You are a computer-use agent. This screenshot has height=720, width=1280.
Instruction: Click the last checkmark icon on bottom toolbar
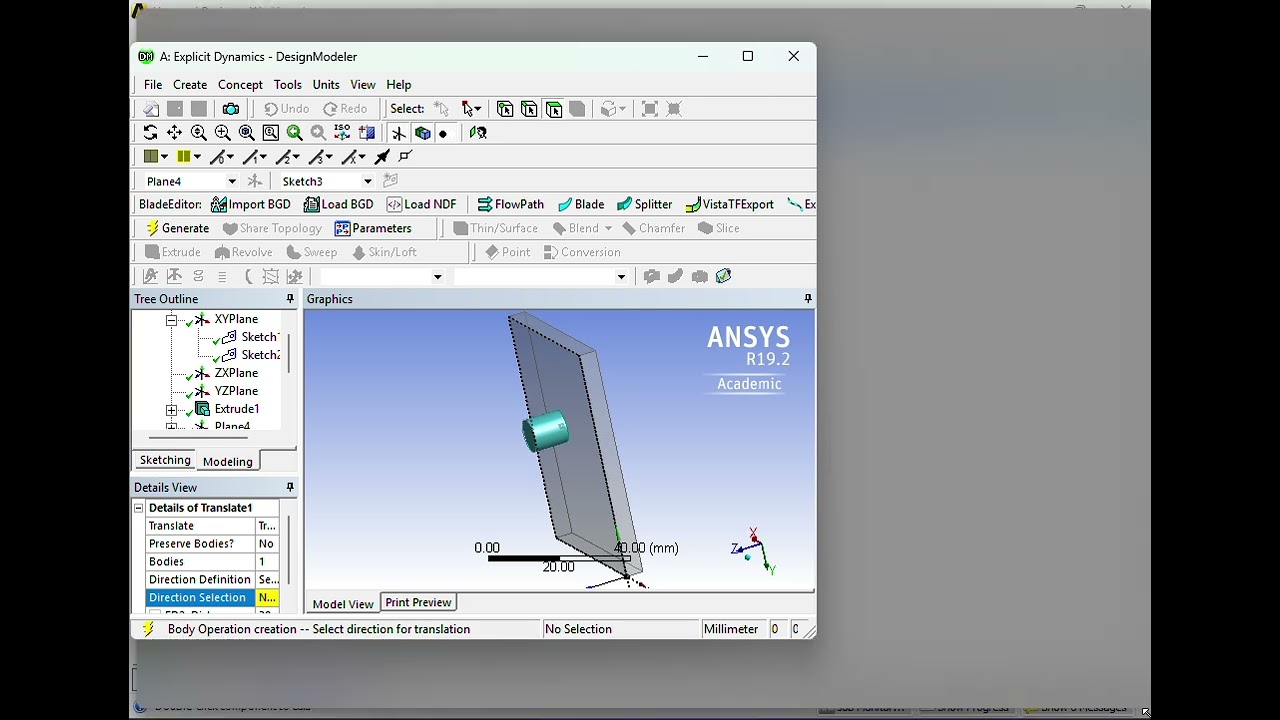(723, 276)
